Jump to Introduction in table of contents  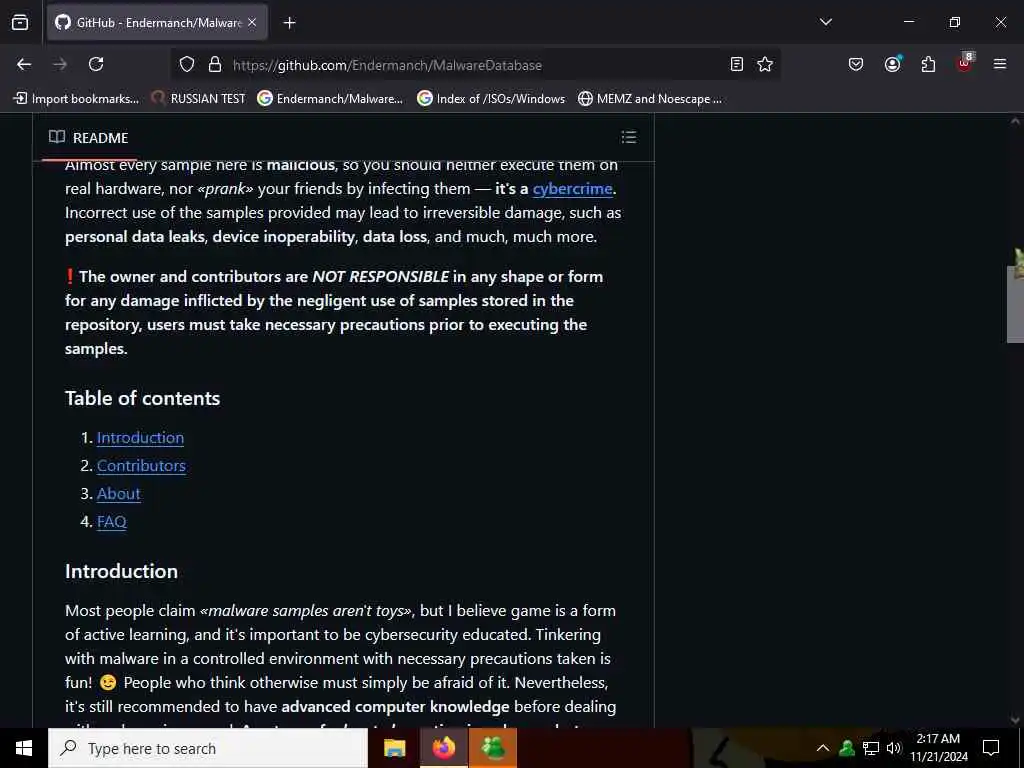pyautogui.click(x=140, y=438)
